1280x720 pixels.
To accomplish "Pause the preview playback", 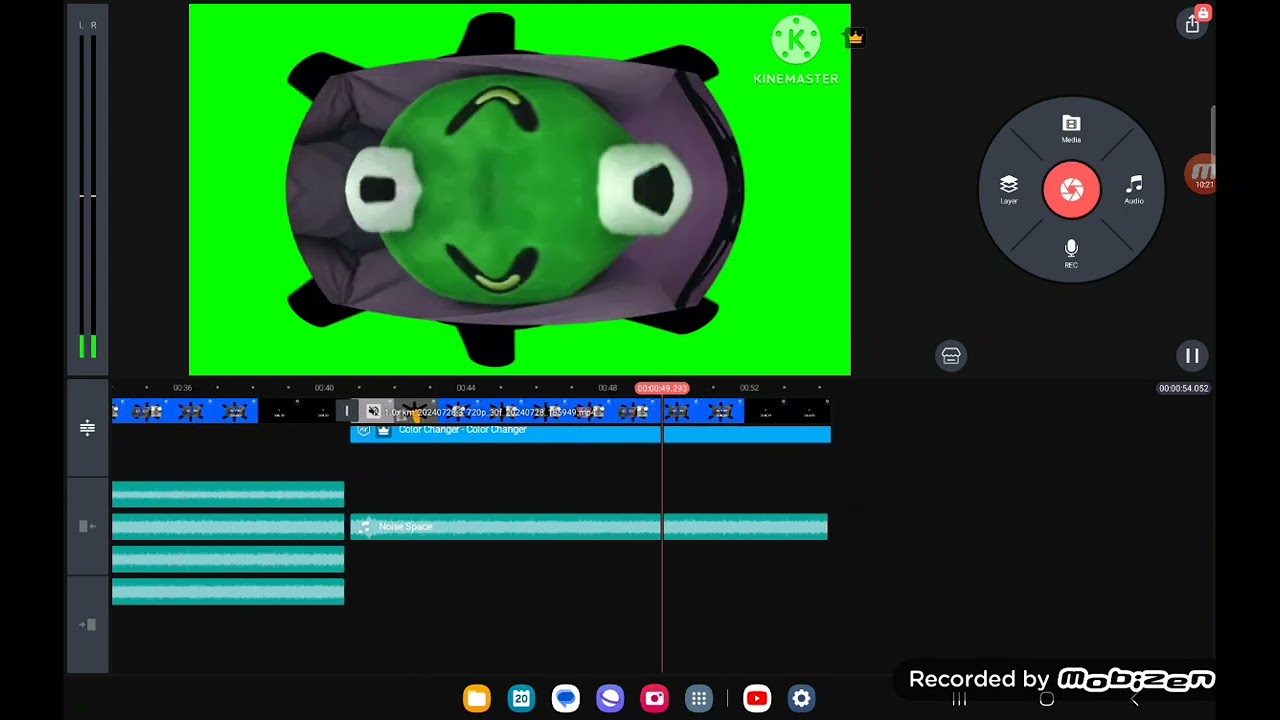I will [1192, 355].
